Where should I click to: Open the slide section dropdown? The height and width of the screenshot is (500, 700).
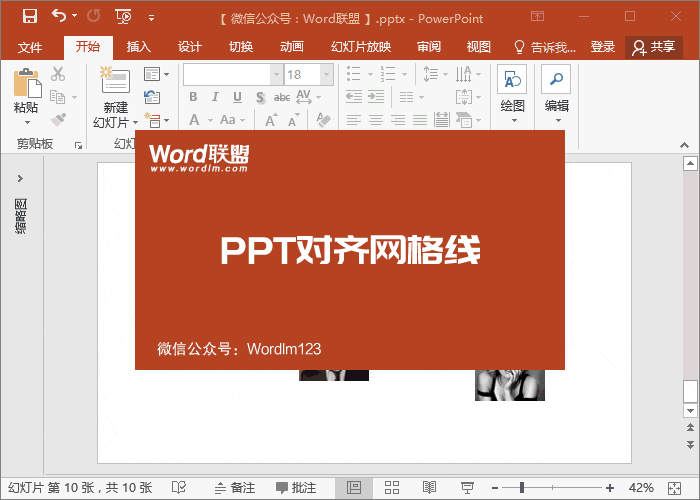coord(156,120)
